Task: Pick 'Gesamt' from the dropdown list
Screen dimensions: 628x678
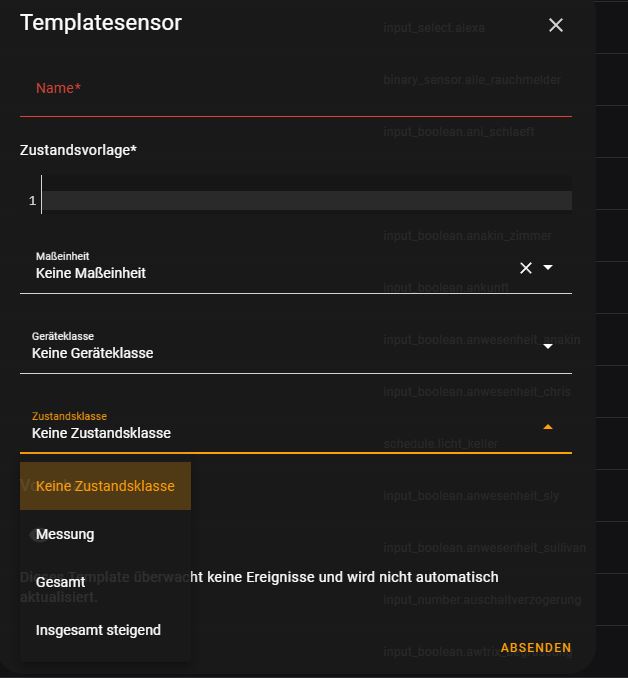Action: (x=60, y=582)
